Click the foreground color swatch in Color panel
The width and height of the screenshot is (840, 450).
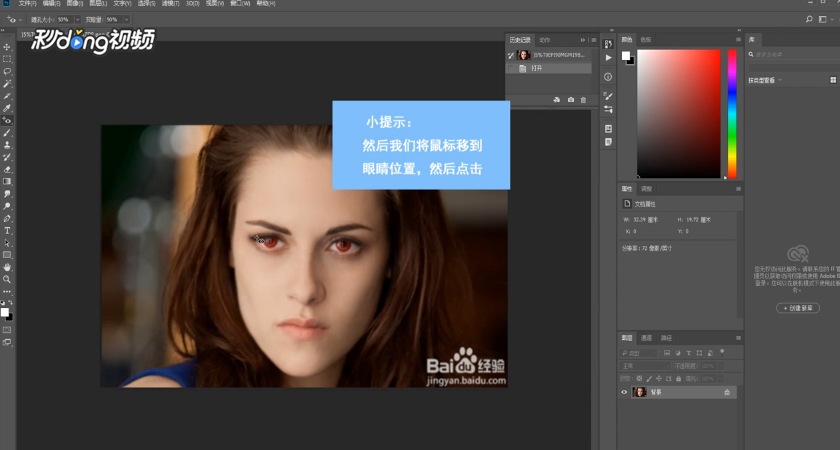pos(626,56)
